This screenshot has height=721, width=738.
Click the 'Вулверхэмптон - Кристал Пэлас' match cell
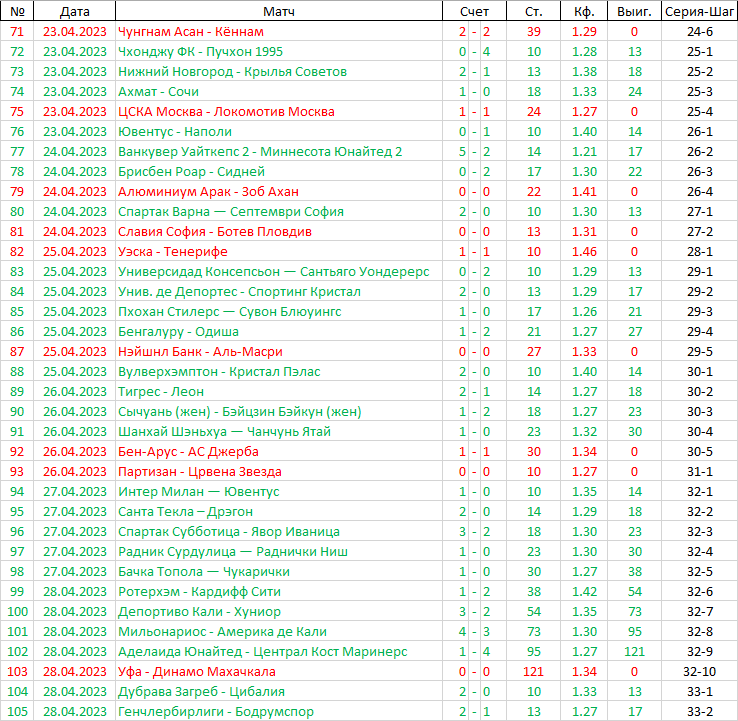coord(219,371)
